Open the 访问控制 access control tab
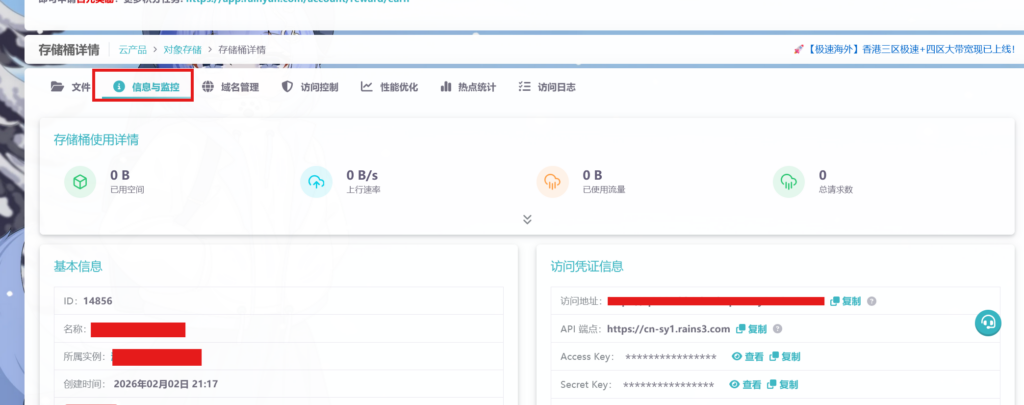The width and height of the screenshot is (1024, 405). (x=311, y=87)
